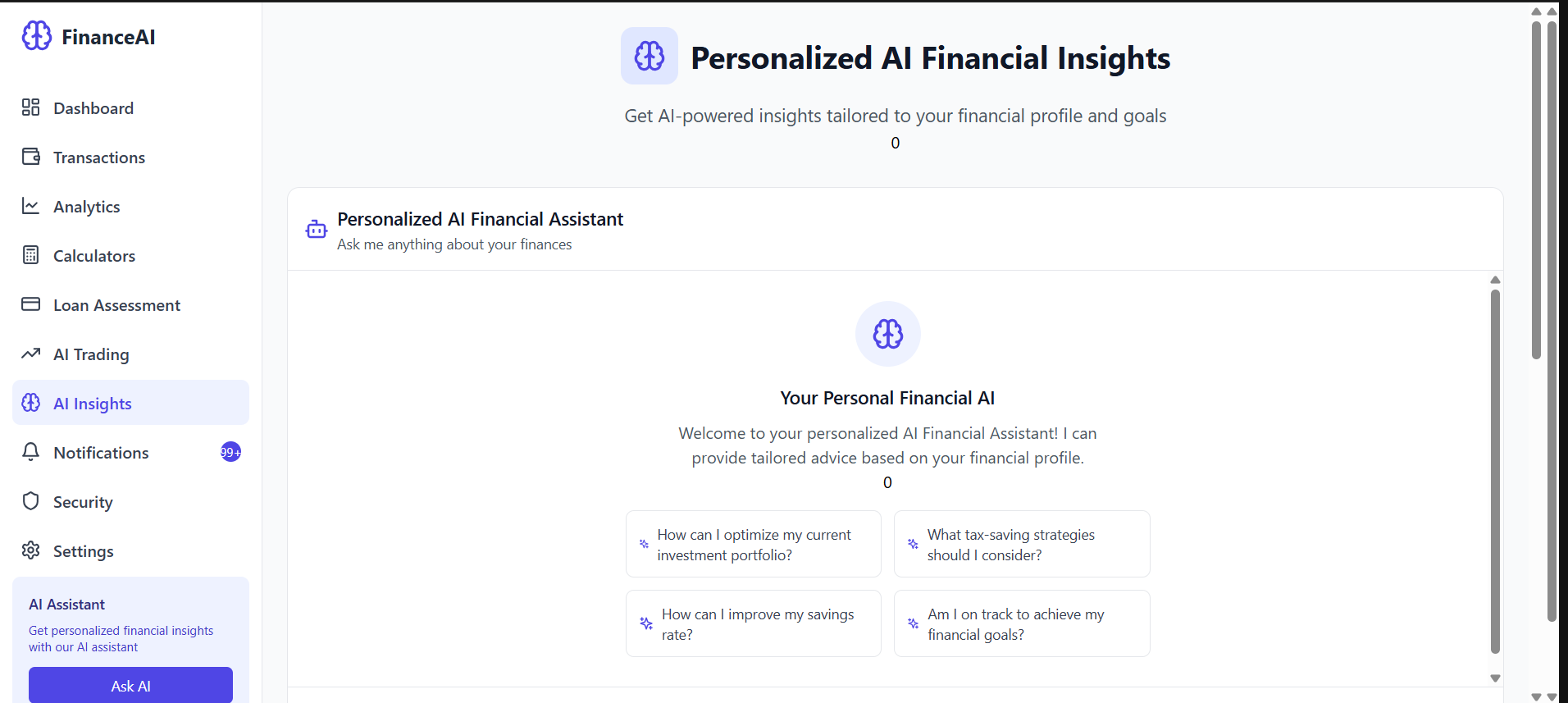Click the 99+ notifications badge

[230, 452]
